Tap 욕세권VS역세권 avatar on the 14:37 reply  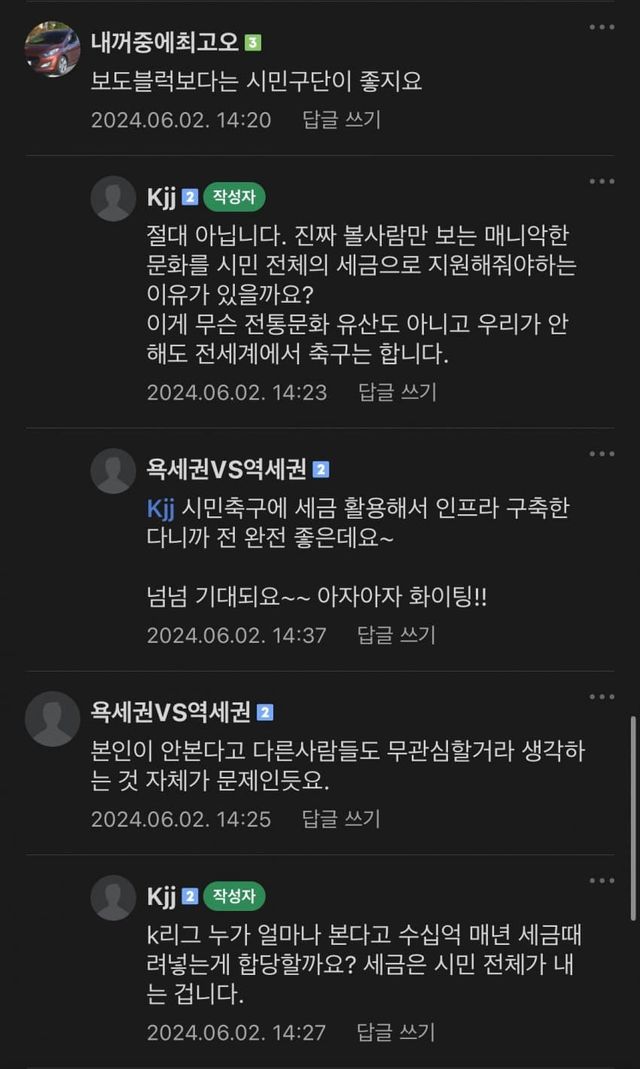tap(113, 471)
